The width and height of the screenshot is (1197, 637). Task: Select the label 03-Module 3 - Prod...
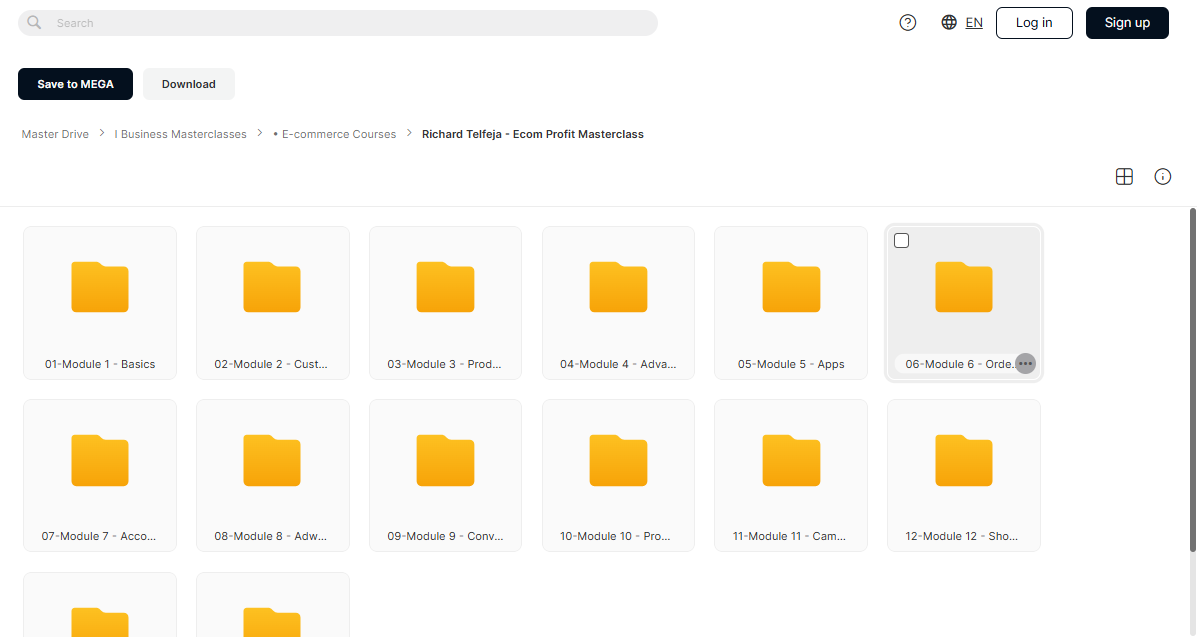[444, 364]
